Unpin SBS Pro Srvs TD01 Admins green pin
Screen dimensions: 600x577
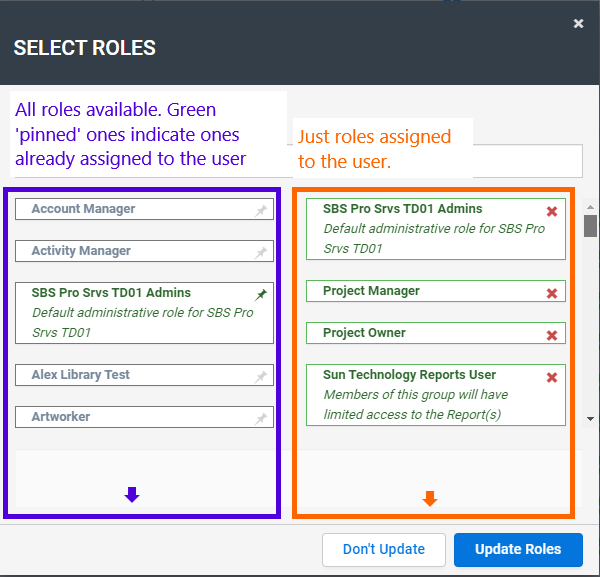click(x=261, y=295)
